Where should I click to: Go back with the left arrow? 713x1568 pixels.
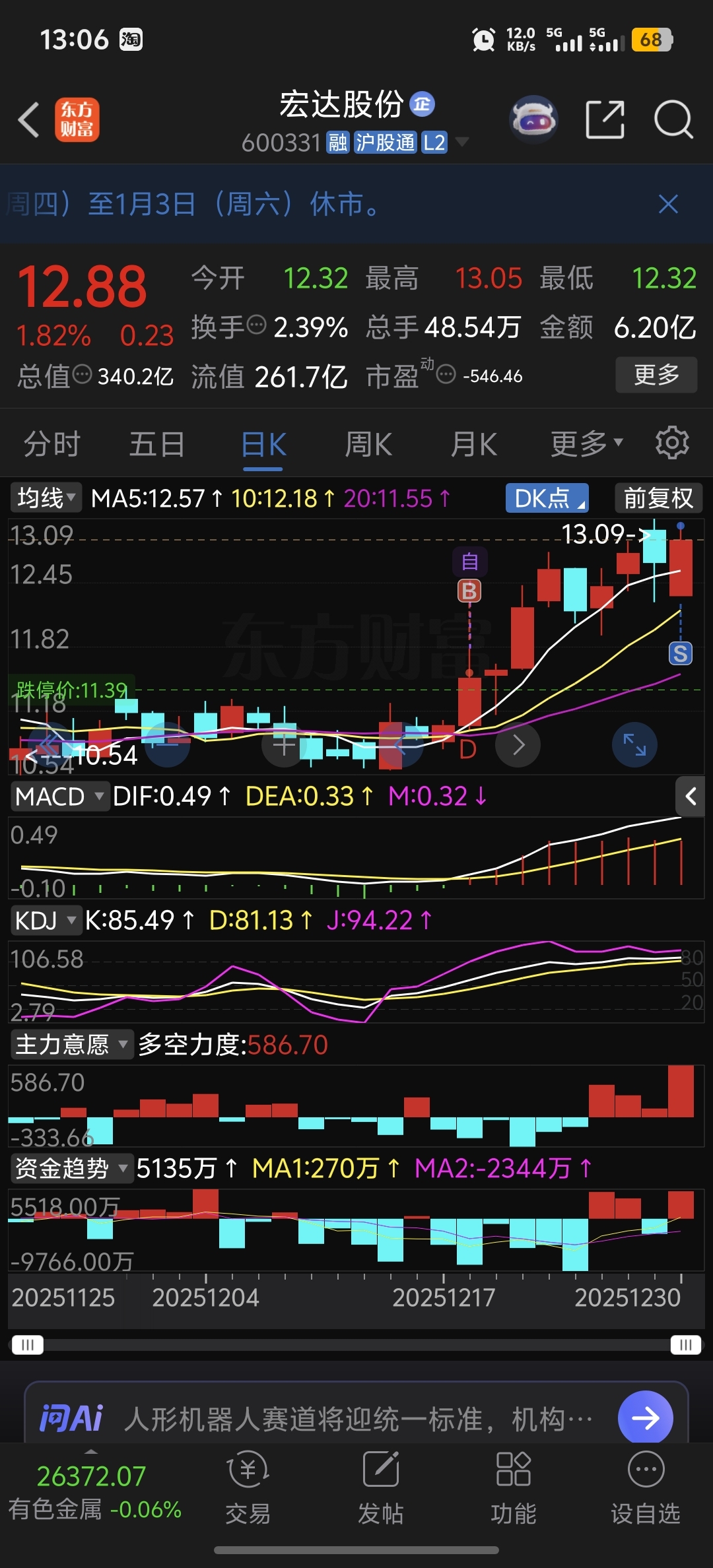click(29, 119)
